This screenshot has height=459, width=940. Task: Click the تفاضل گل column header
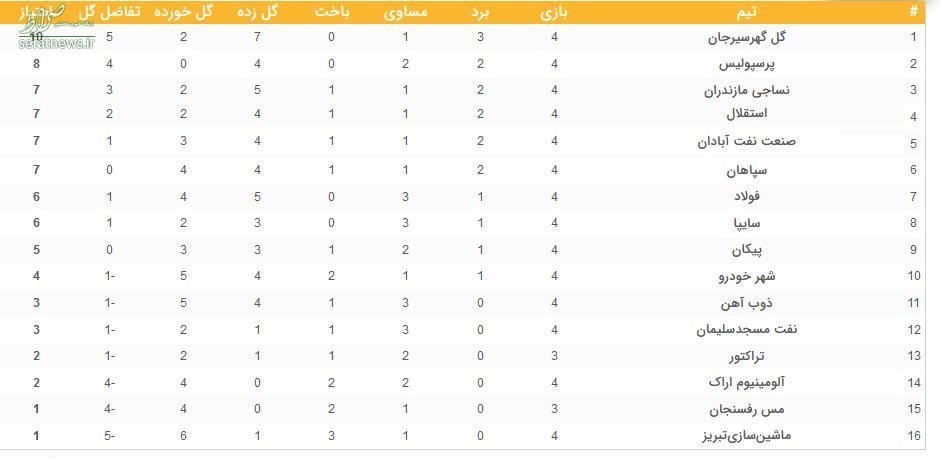(109, 12)
